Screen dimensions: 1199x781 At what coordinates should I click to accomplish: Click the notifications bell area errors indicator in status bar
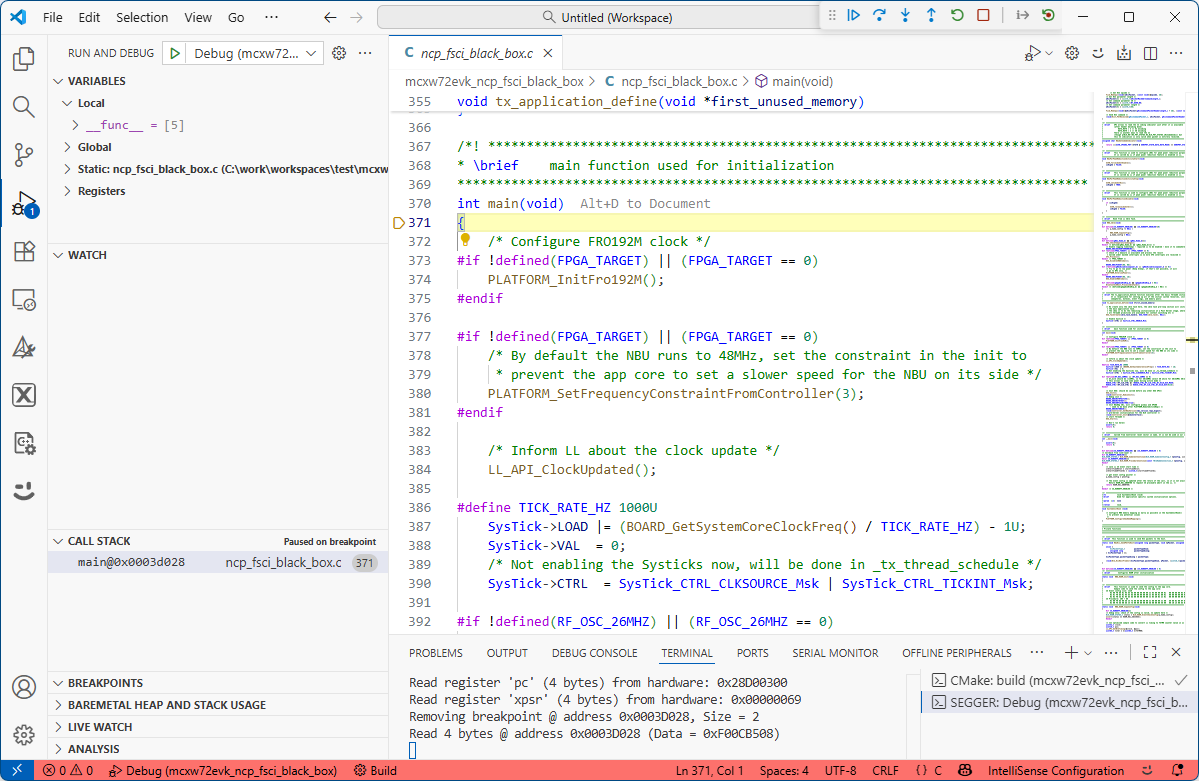click(66, 770)
